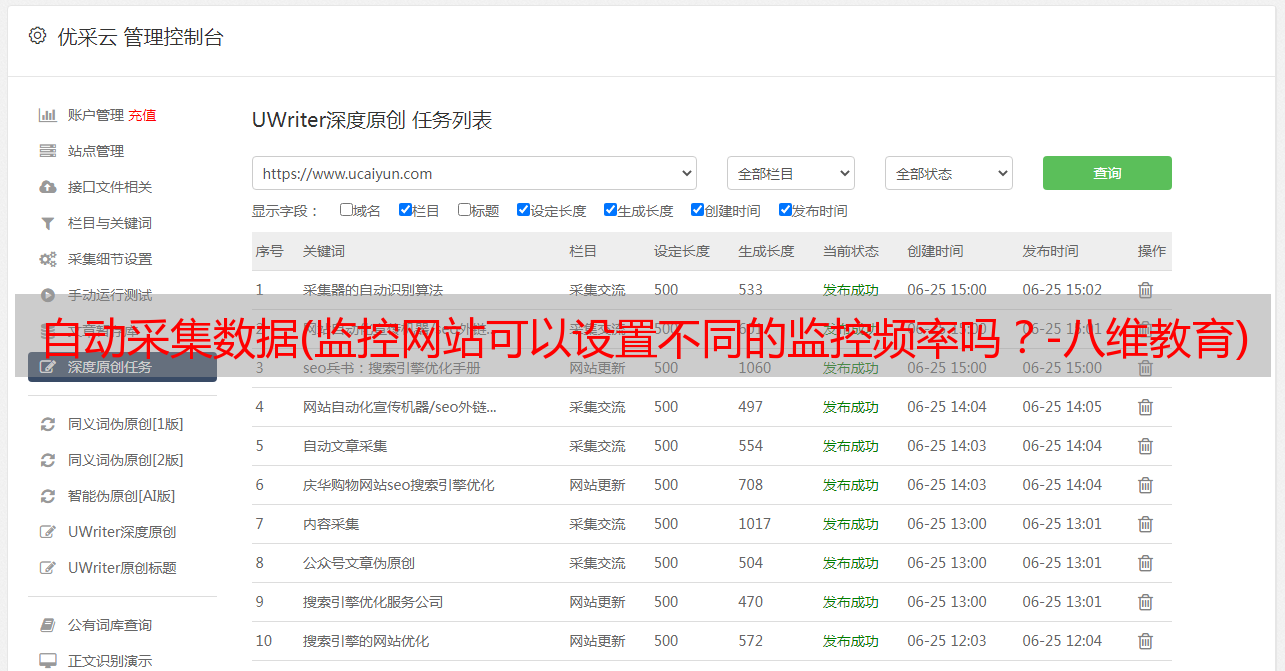The width and height of the screenshot is (1285, 671).
Task: Open 正文识别演示 in the sidebar
Action: (x=110, y=661)
